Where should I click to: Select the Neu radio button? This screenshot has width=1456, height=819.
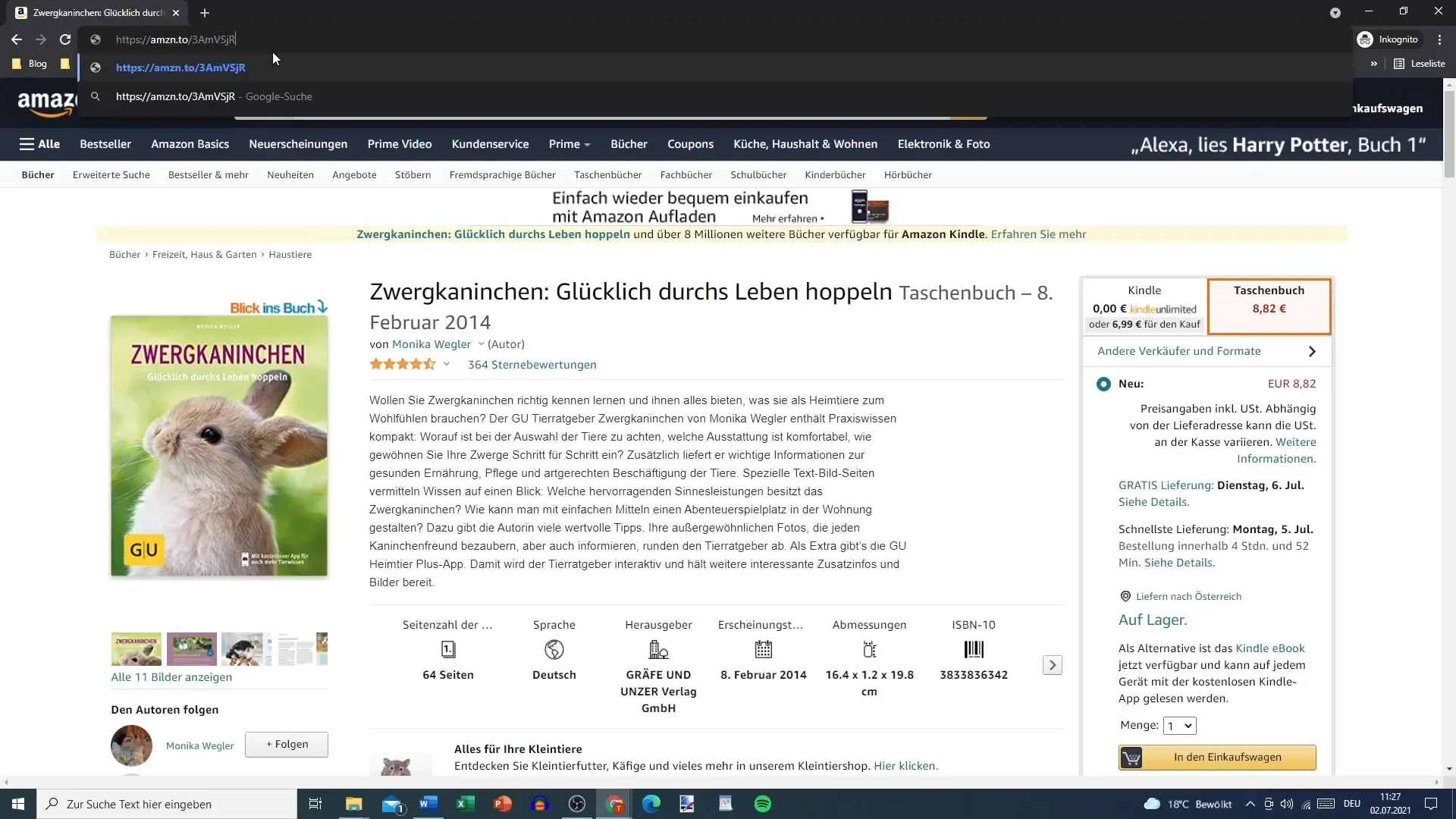[x=1103, y=384]
